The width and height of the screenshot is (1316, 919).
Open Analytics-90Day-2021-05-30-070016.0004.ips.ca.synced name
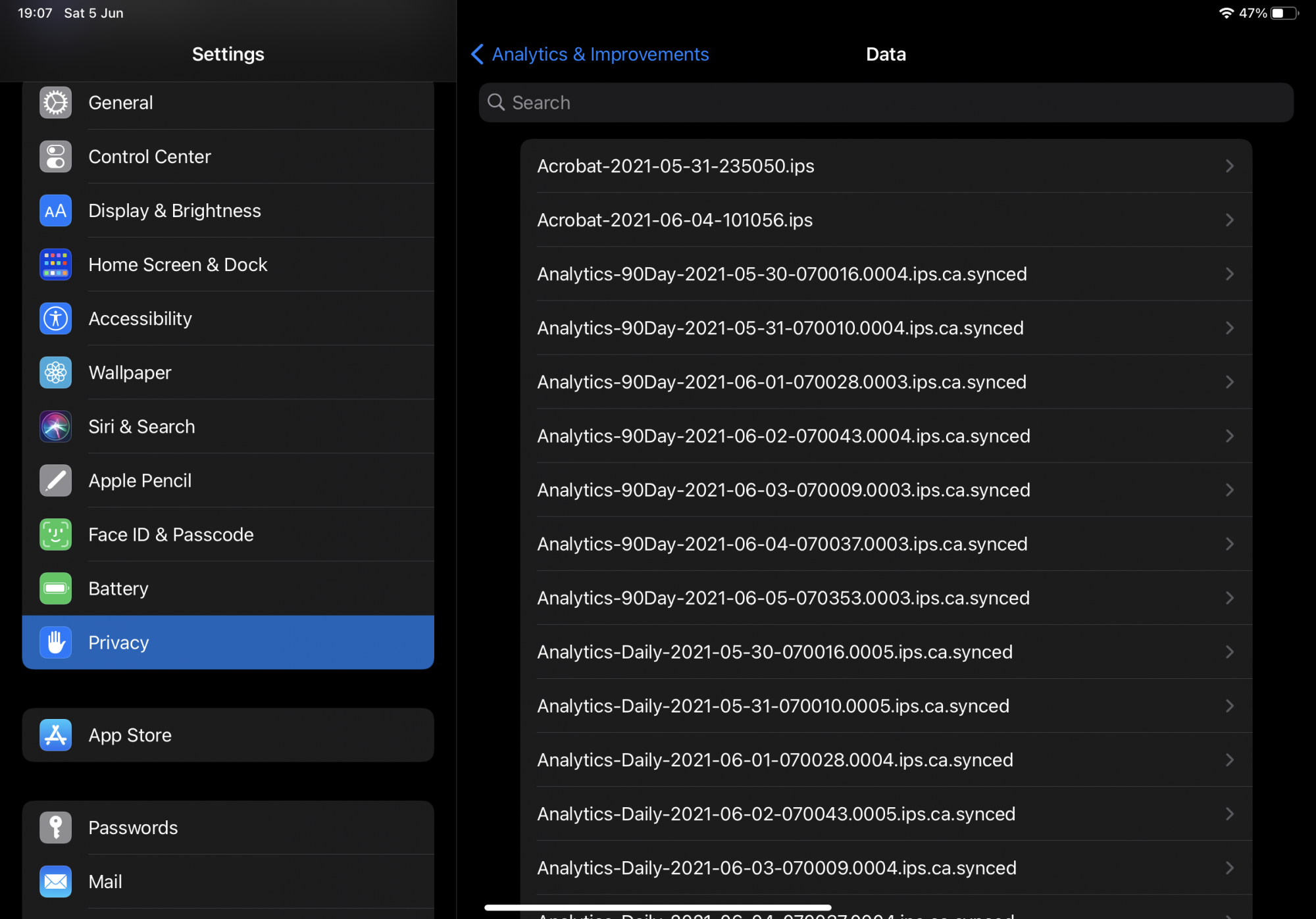click(782, 274)
